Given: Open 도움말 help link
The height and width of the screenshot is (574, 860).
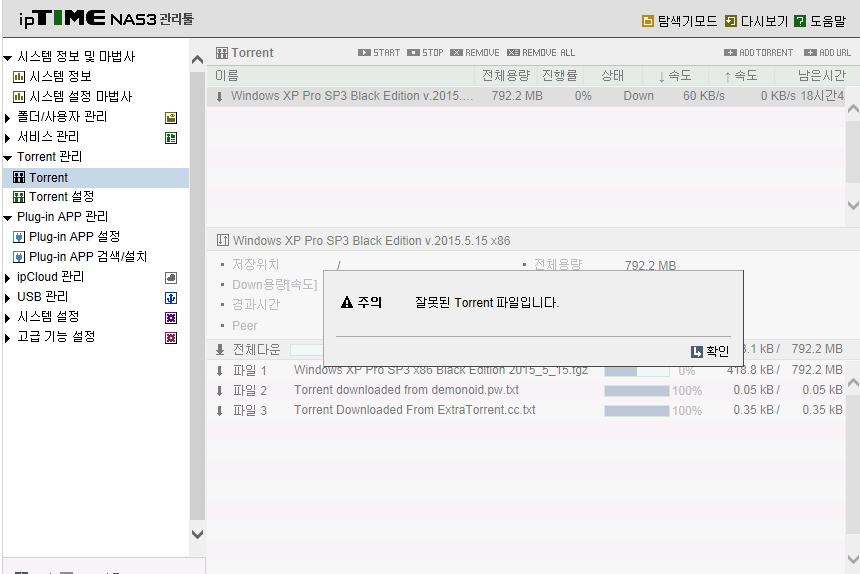Looking at the screenshot, I should coord(821,21).
